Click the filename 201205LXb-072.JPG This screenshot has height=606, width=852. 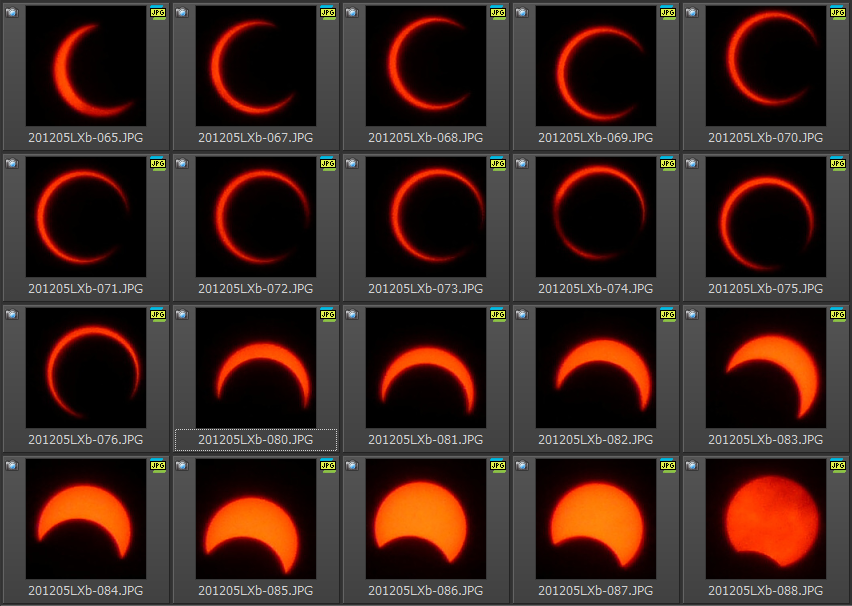(256, 289)
